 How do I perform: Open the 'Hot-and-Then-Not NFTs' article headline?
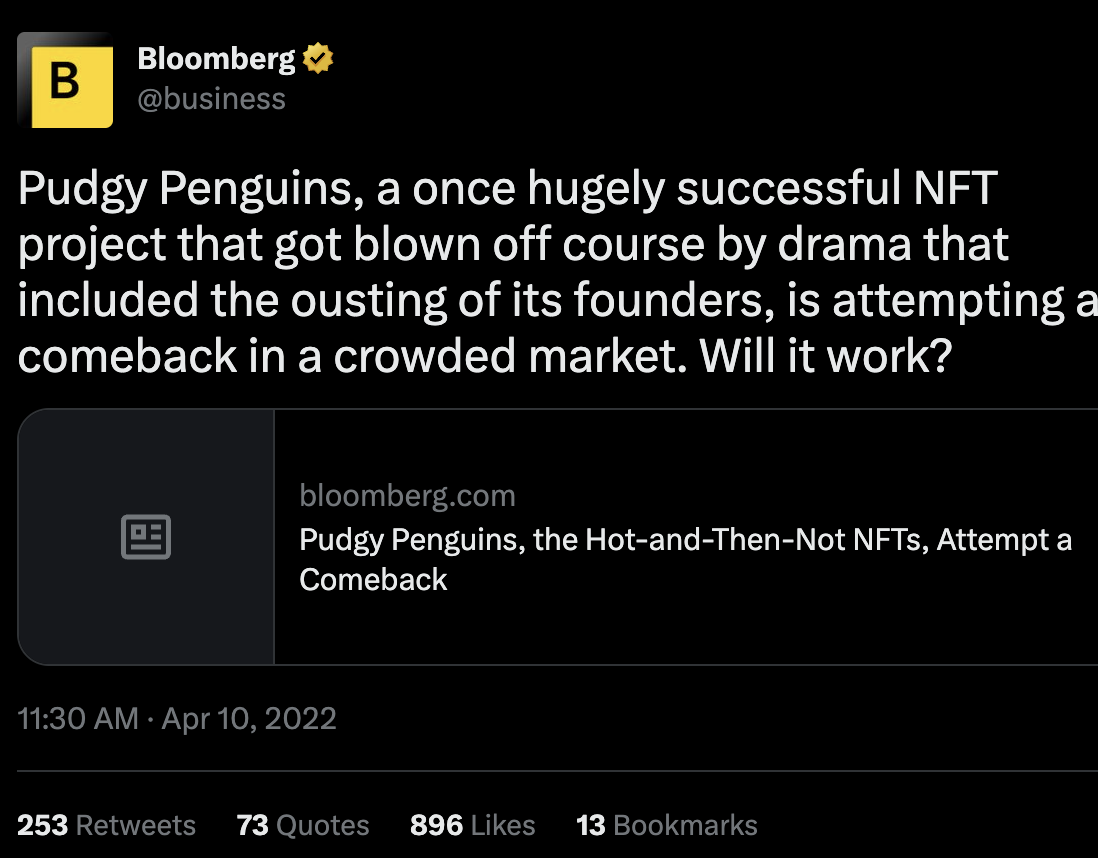click(685, 540)
